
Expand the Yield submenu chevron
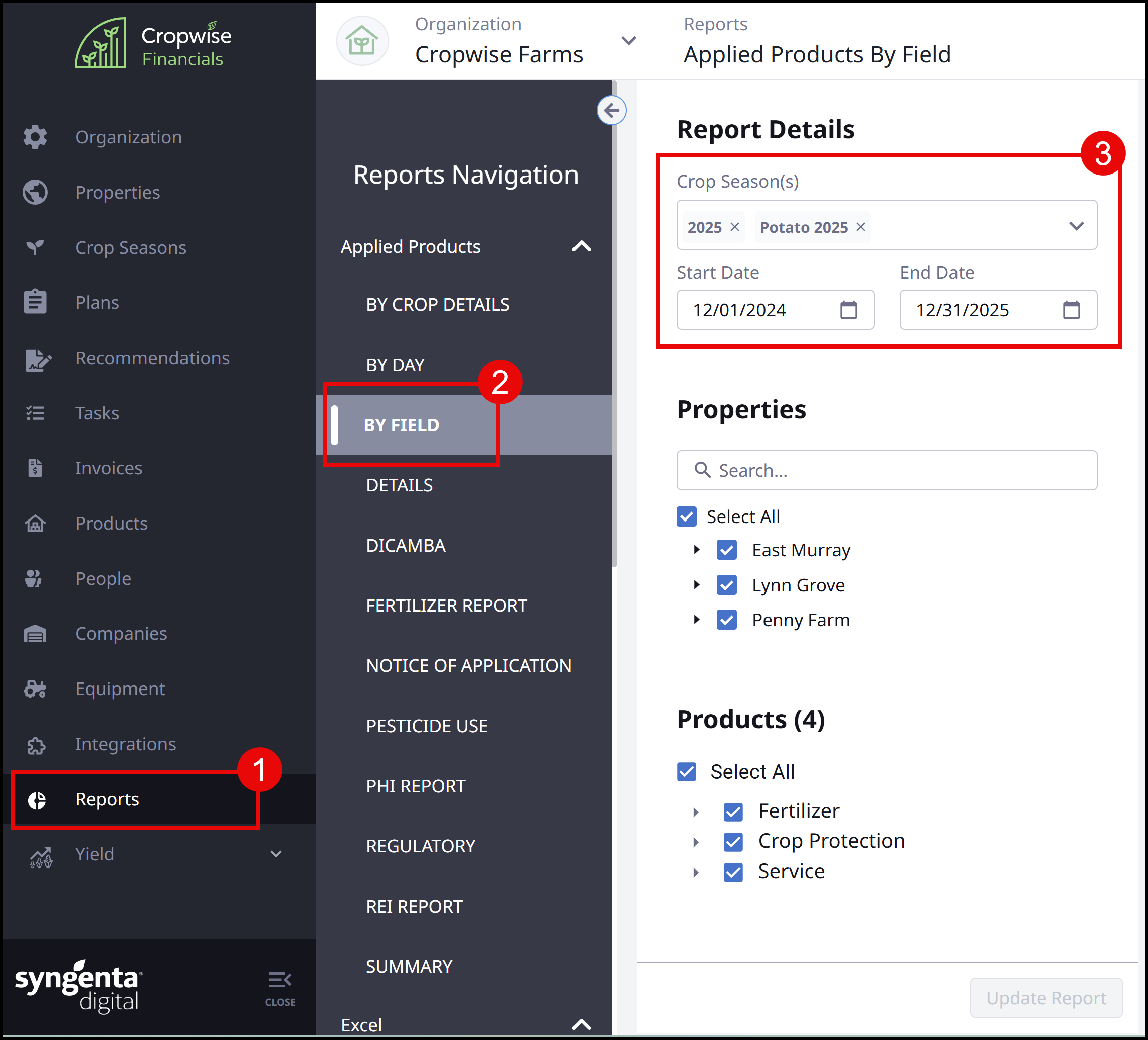point(276,854)
